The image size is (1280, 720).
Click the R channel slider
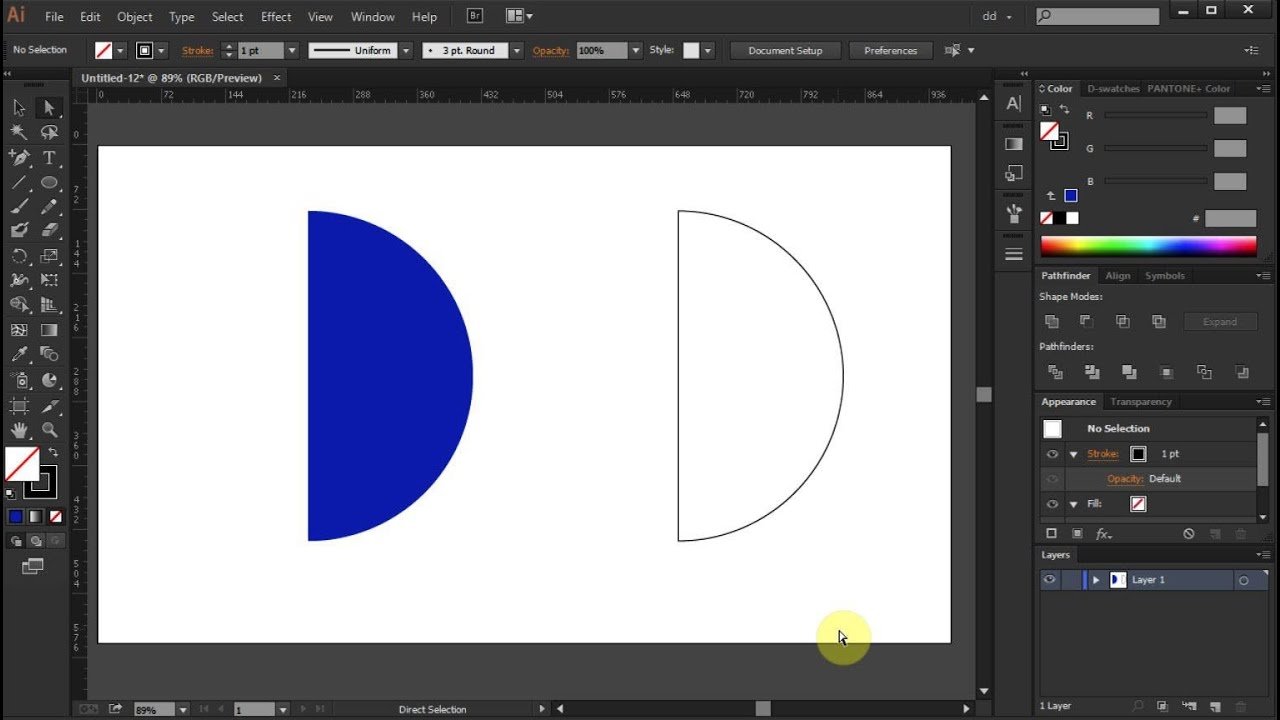1156,116
